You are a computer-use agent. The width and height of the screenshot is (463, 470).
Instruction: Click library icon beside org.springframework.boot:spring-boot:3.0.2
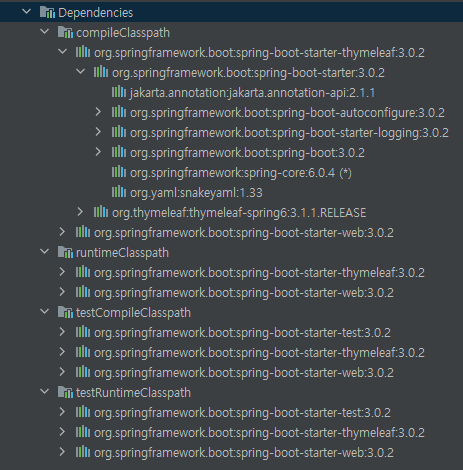click(119, 152)
